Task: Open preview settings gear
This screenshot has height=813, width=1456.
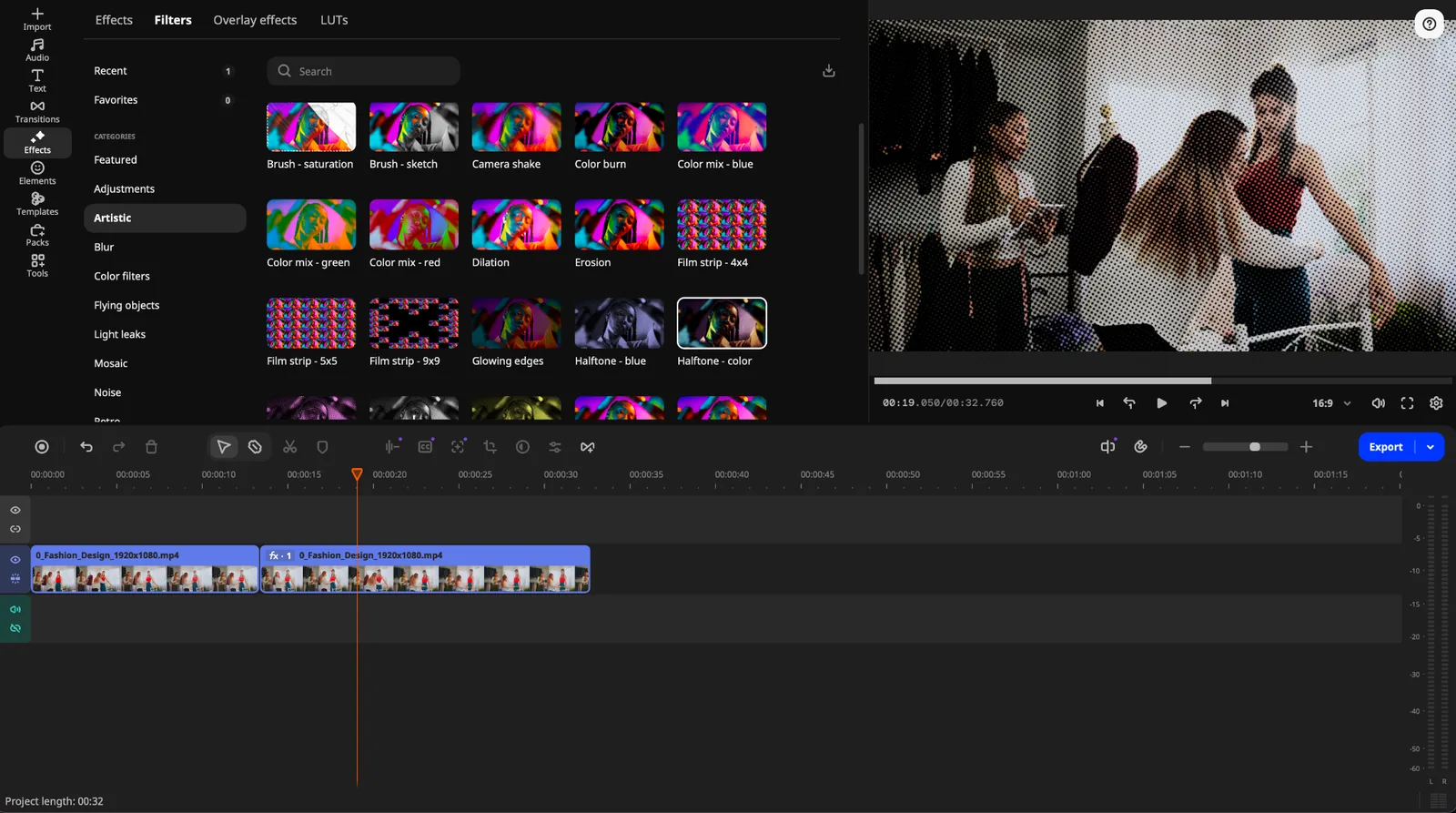Action: 1437,403
